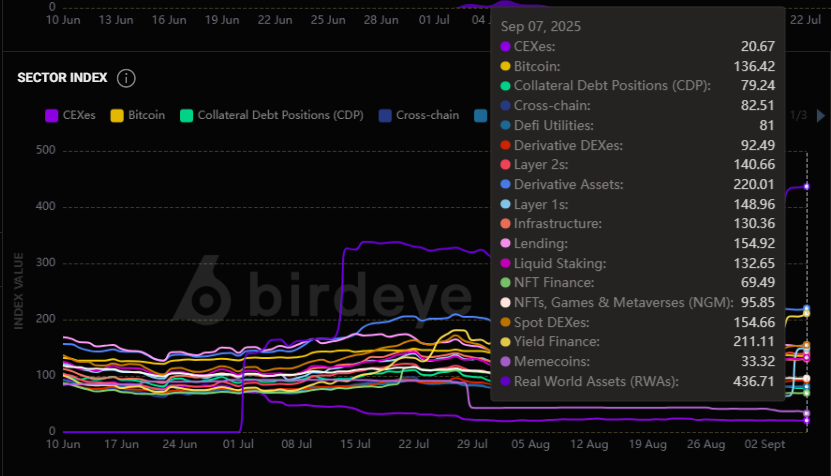Click the '01 Jul' x-axis label
This screenshot has height=476, width=831.
[238, 444]
